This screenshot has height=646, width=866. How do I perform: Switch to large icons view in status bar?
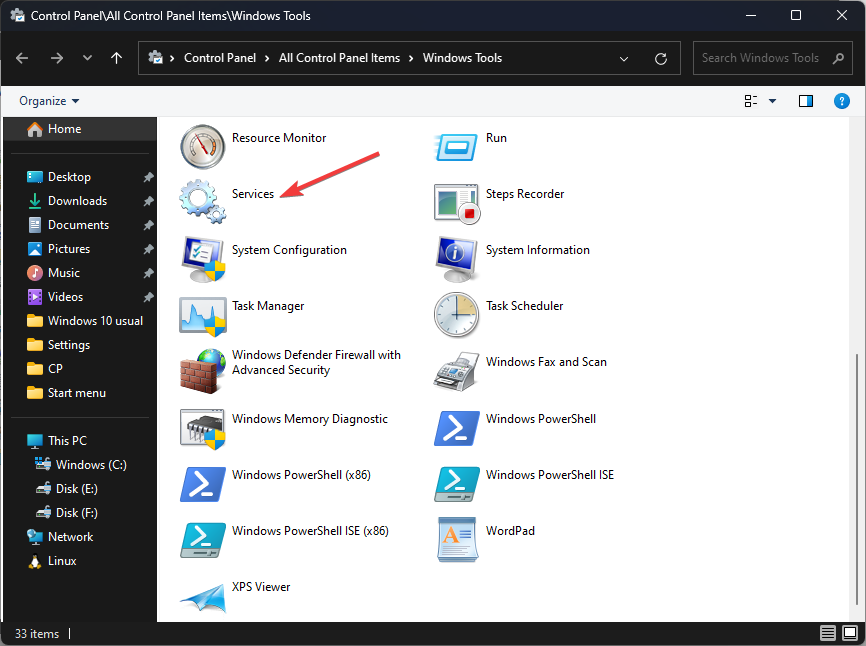(849, 633)
